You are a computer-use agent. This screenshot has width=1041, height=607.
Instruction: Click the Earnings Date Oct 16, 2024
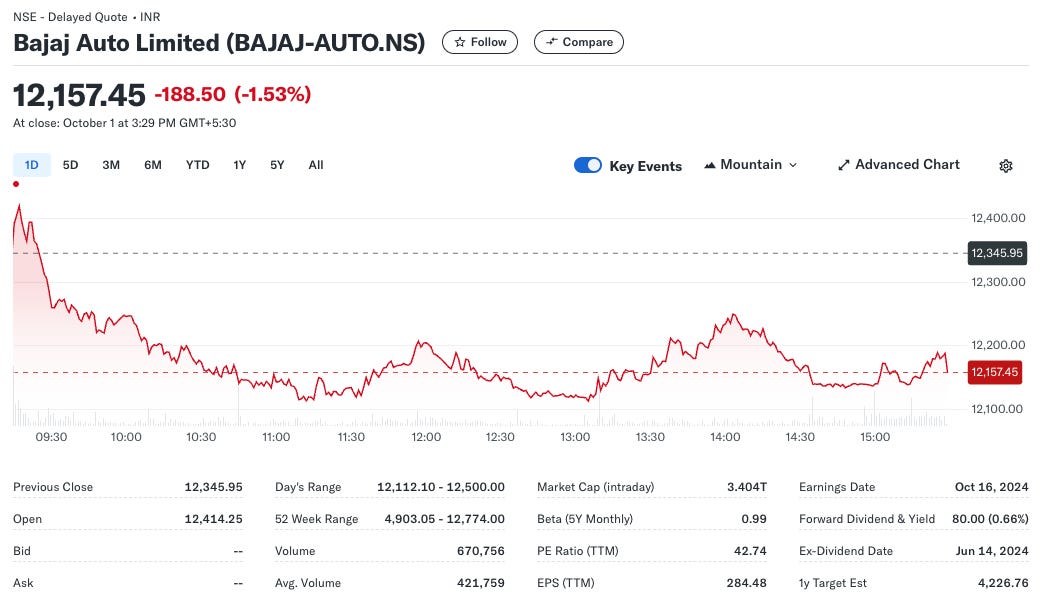pyautogui.click(x=991, y=487)
